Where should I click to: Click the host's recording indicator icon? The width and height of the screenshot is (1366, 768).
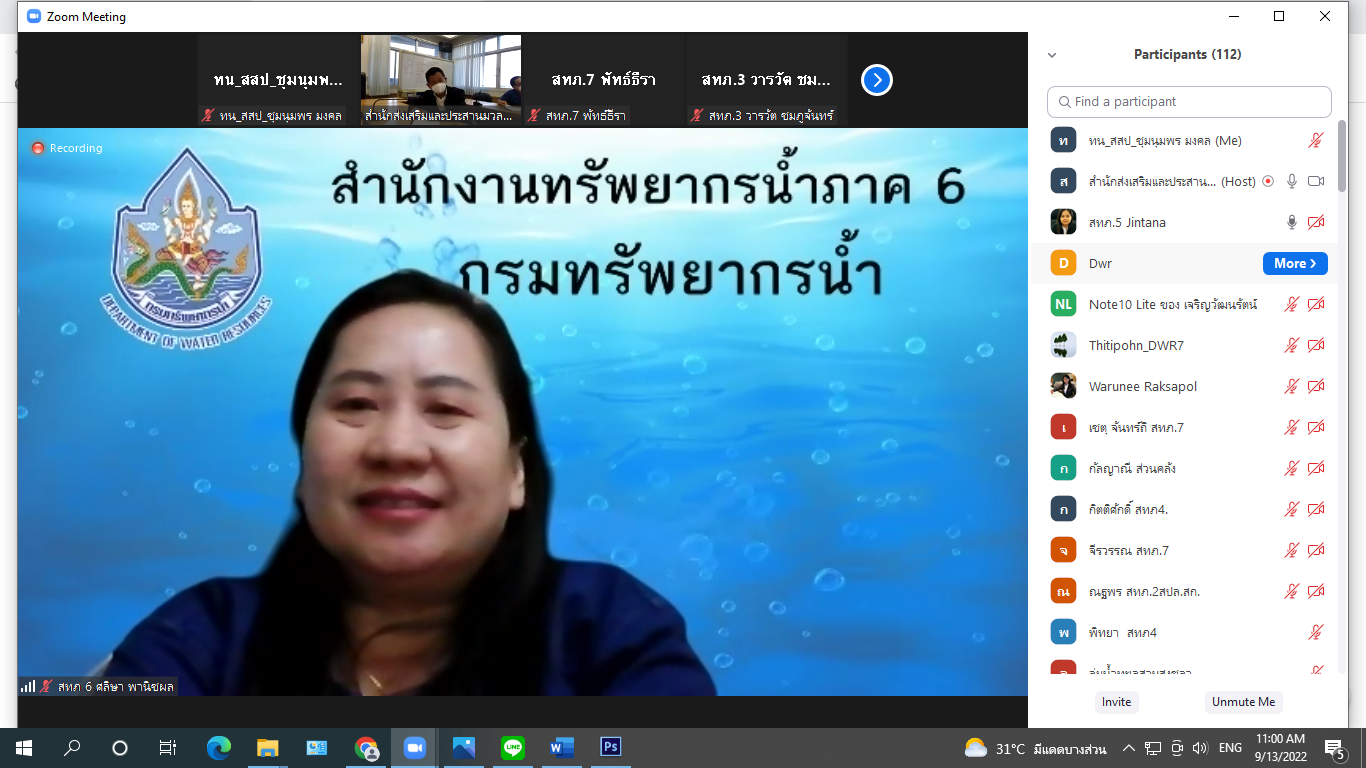[1268, 182]
